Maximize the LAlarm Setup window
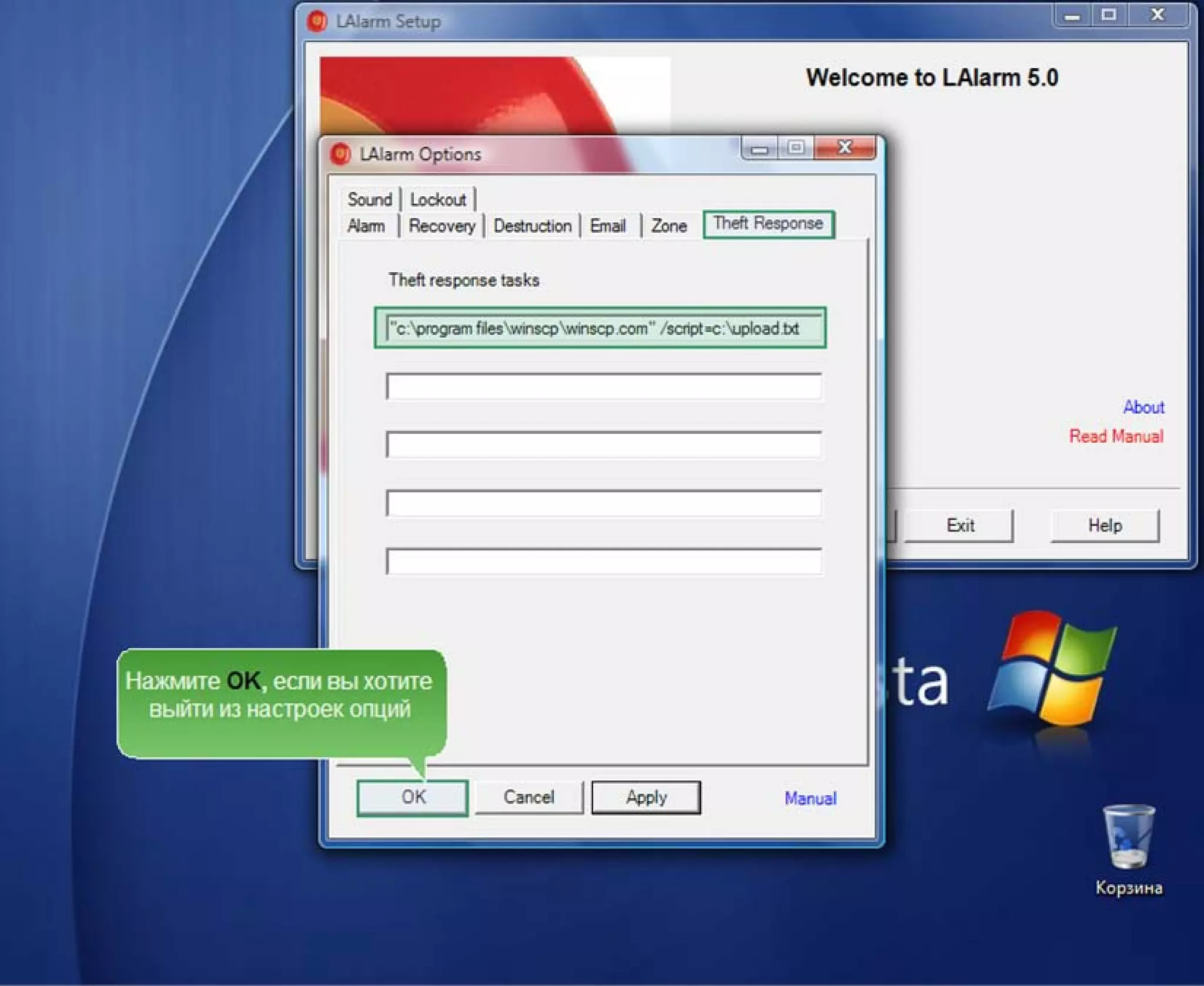This screenshot has width=1204, height=986. click(x=1109, y=15)
